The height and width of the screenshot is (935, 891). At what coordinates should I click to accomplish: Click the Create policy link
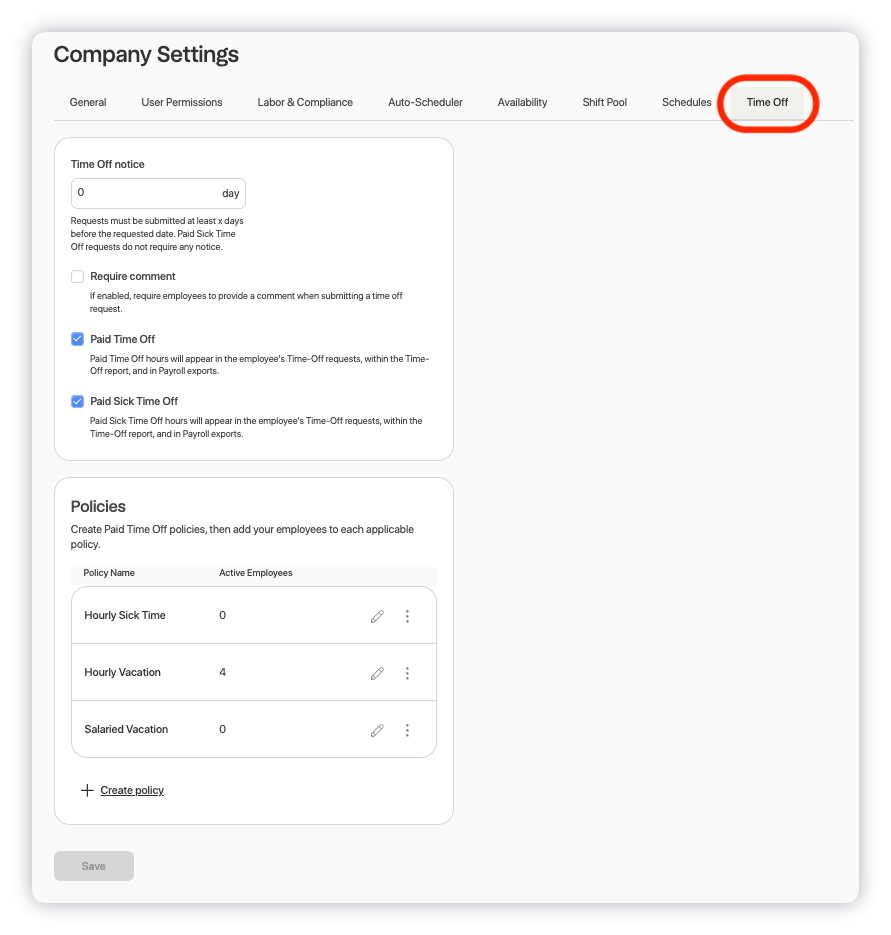click(132, 790)
